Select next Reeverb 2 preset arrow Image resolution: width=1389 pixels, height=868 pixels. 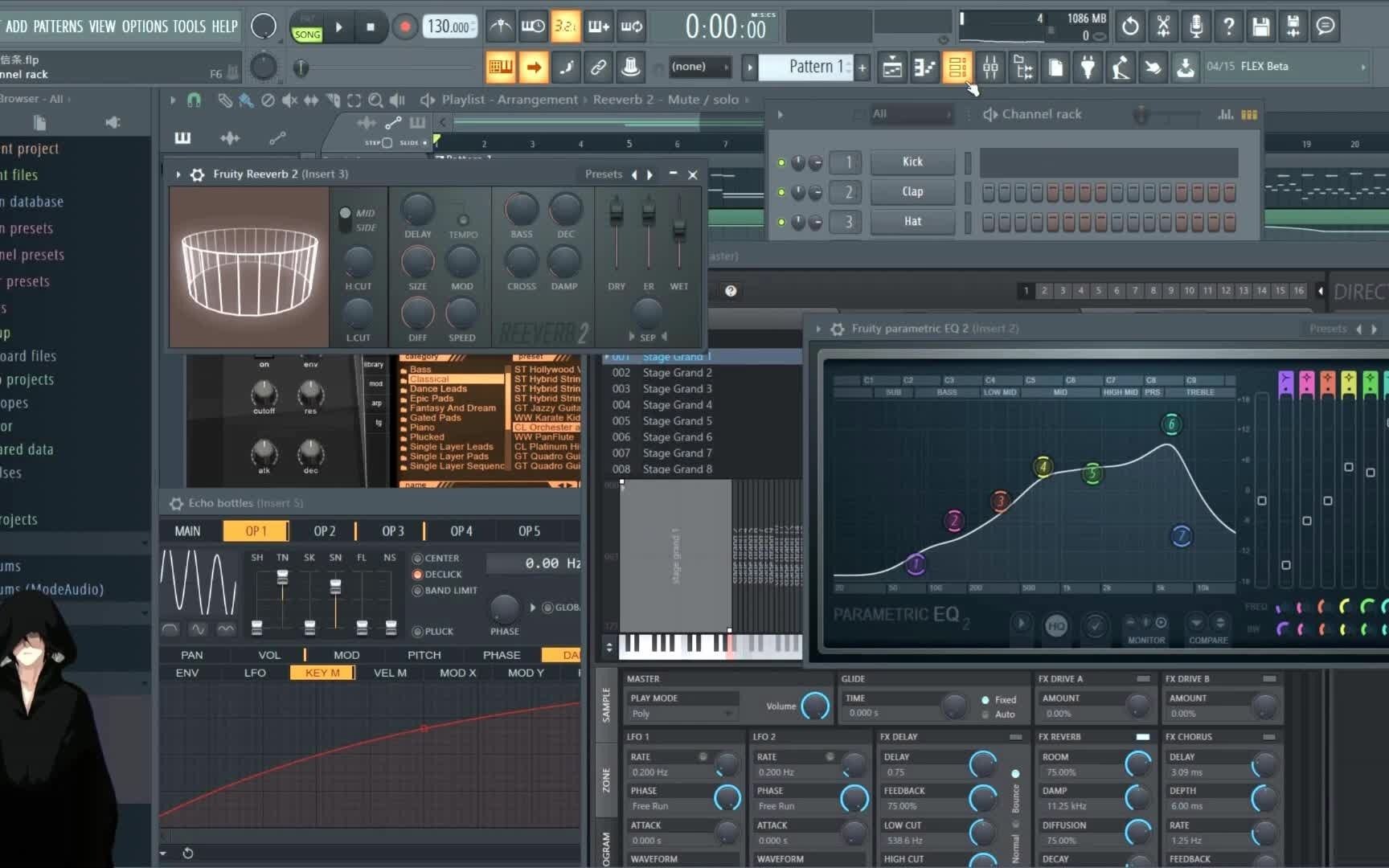point(649,174)
